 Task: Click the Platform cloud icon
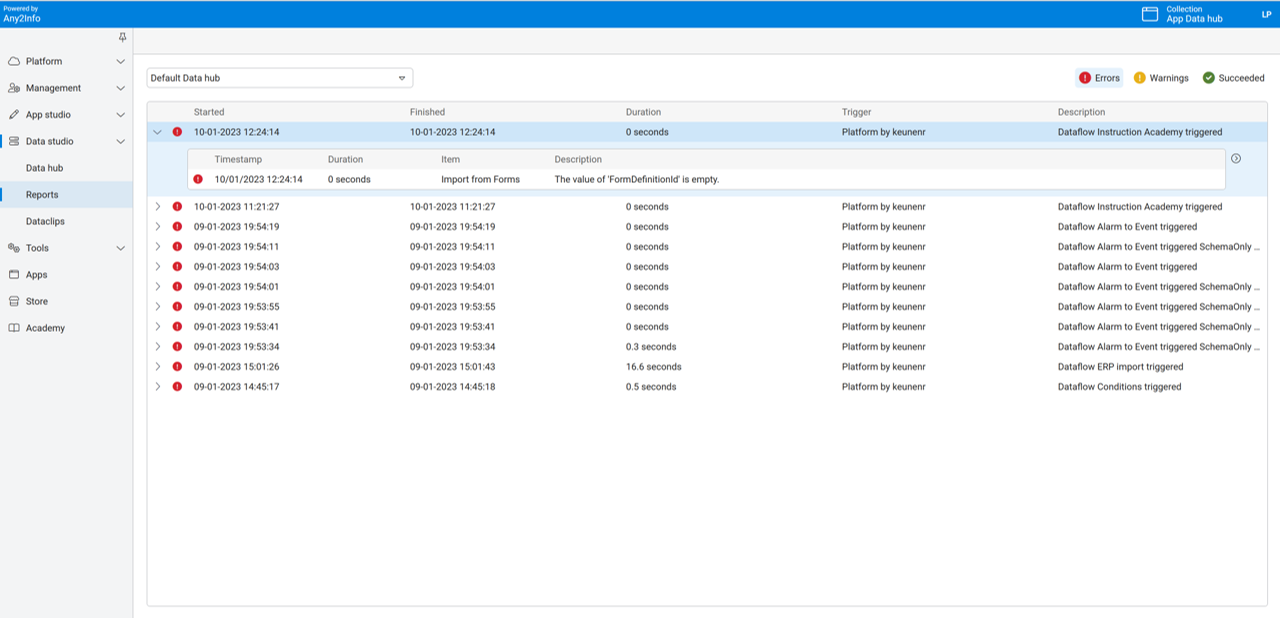(x=14, y=61)
